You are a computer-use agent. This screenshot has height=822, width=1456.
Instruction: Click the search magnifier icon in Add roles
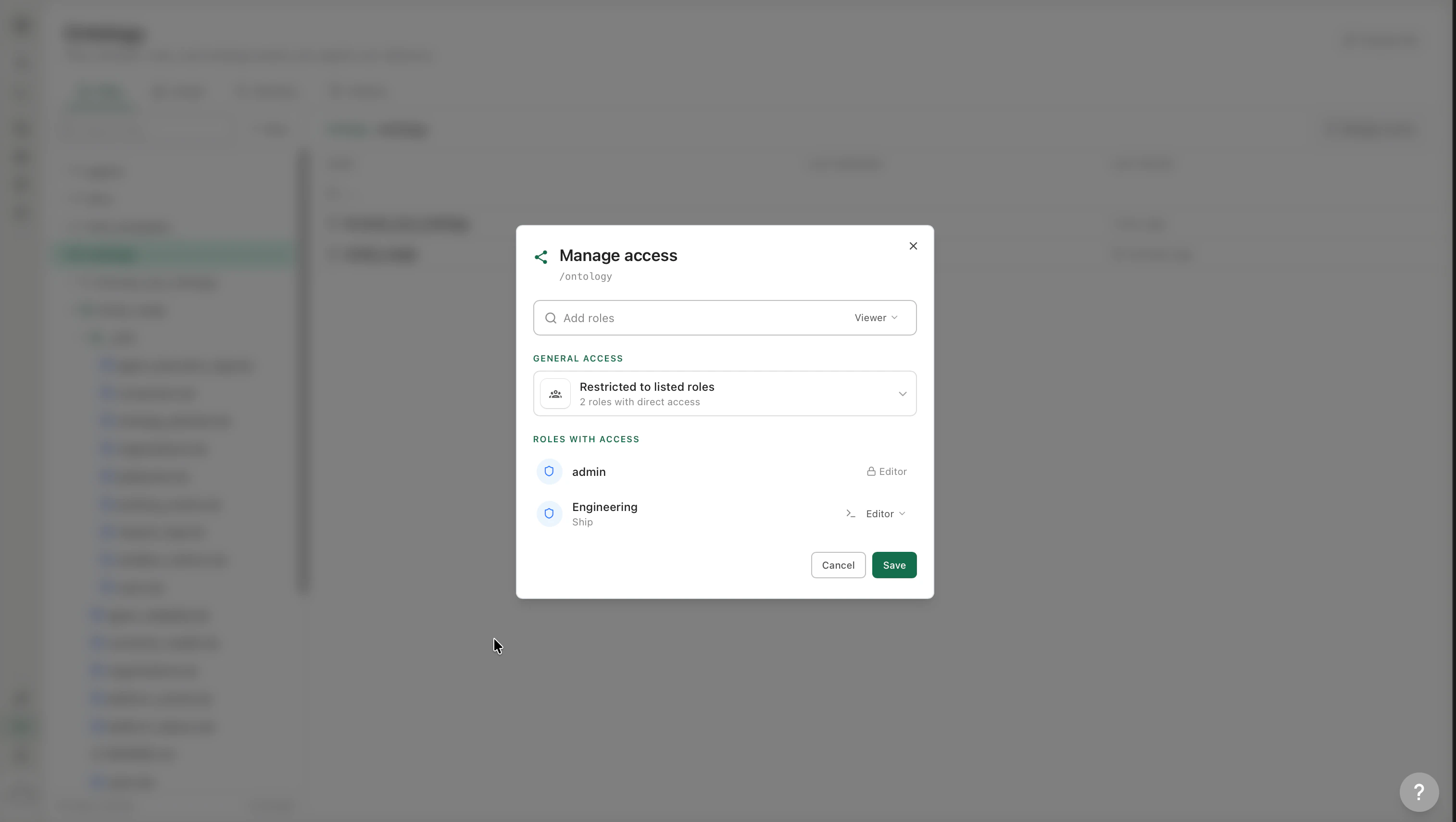pyautogui.click(x=551, y=318)
